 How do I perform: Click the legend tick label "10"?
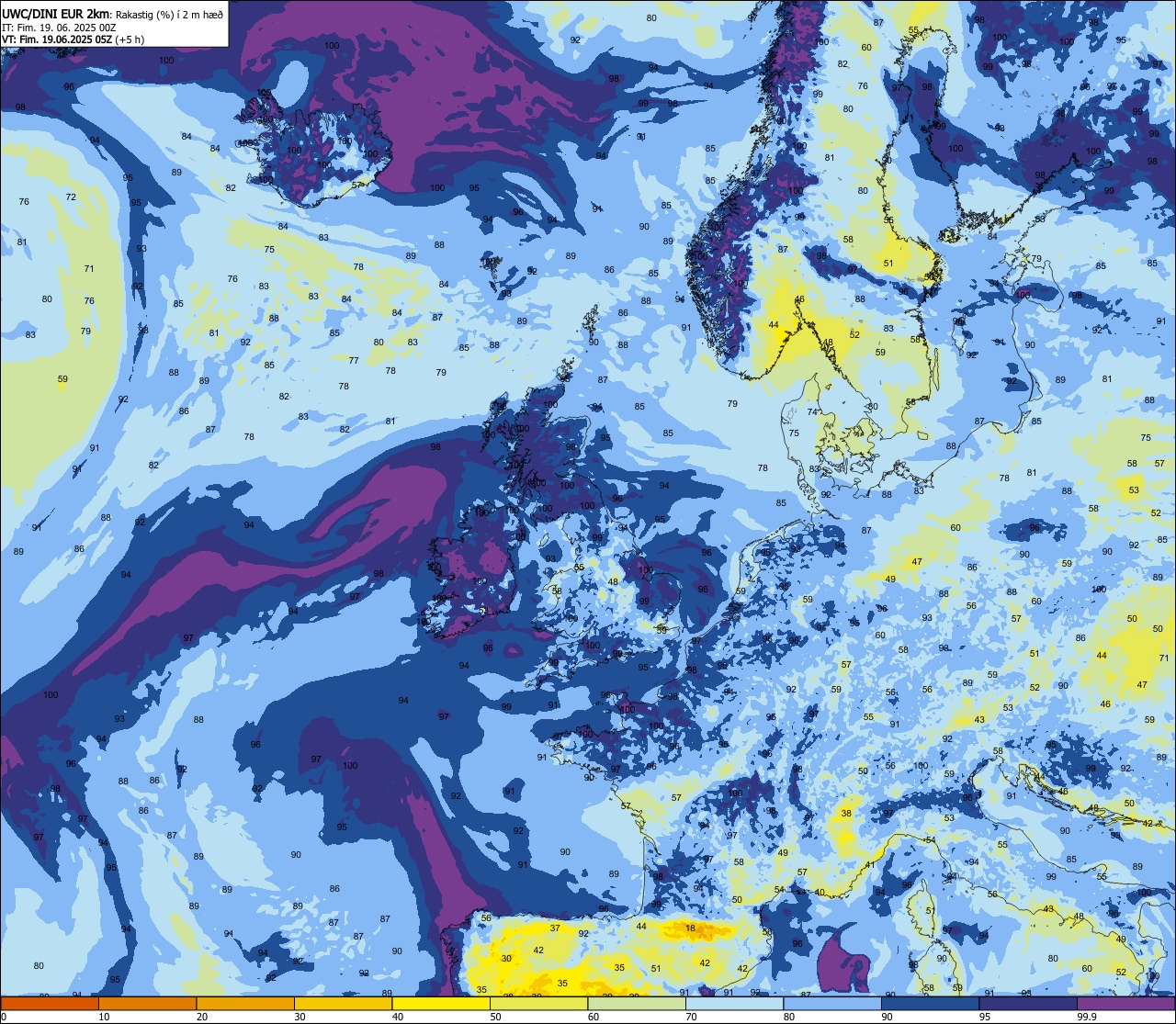pyautogui.click(x=104, y=1017)
